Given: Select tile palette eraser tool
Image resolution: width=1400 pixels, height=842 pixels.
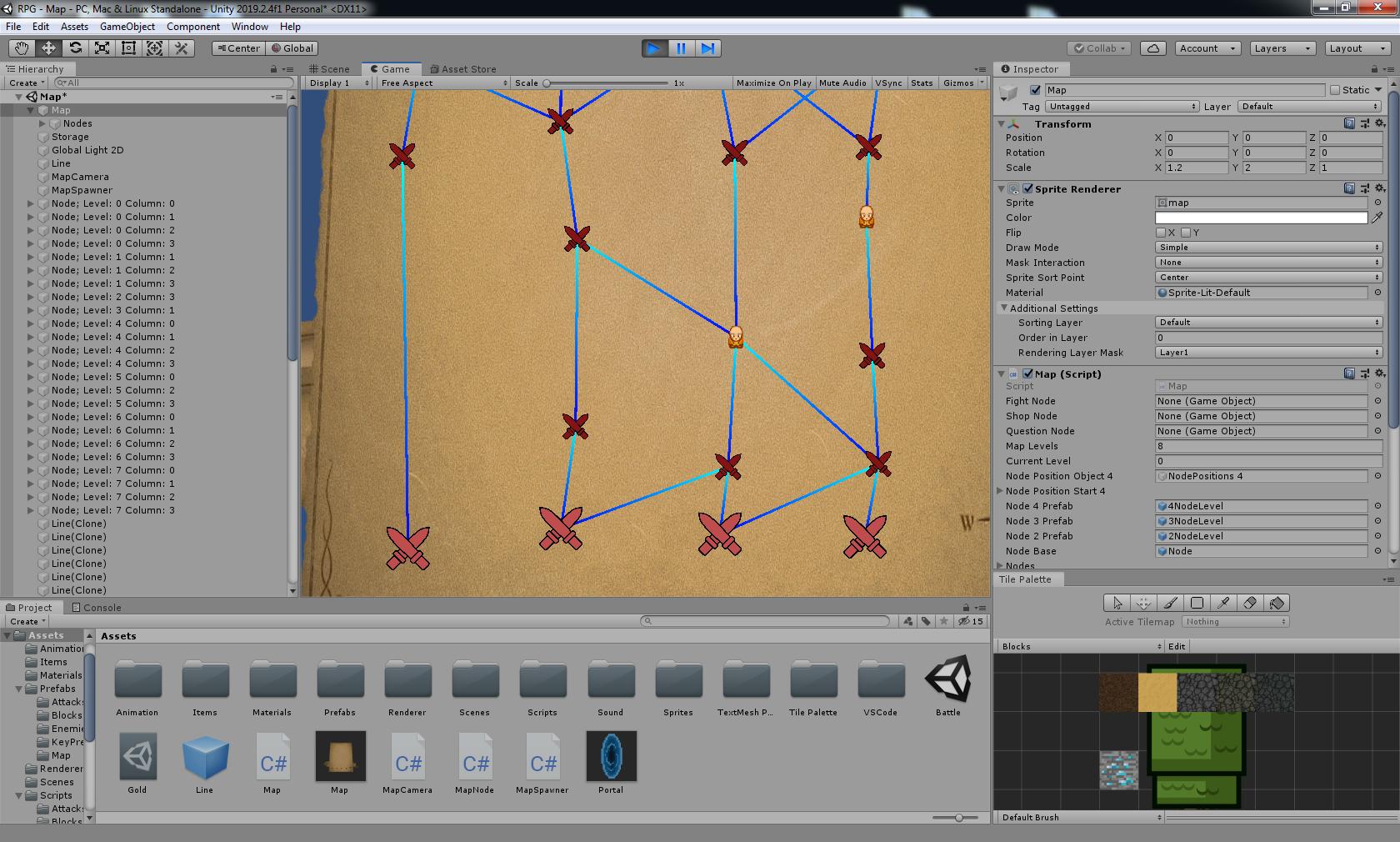Looking at the screenshot, I should (1250, 603).
